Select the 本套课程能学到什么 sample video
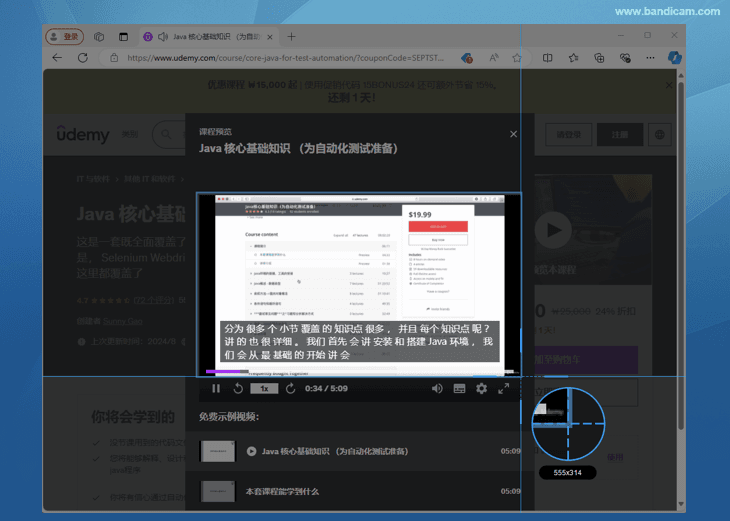 point(359,491)
